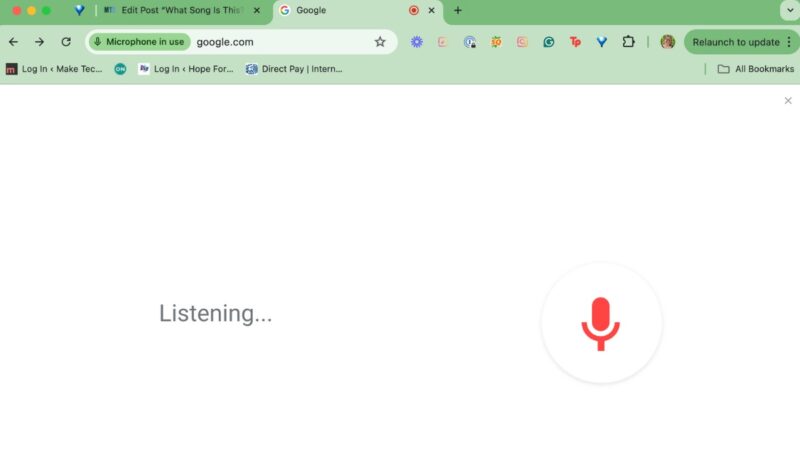Switch to pinned blue V tab
The width and height of the screenshot is (800, 467).
pyautogui.click(x=79, y=10)
